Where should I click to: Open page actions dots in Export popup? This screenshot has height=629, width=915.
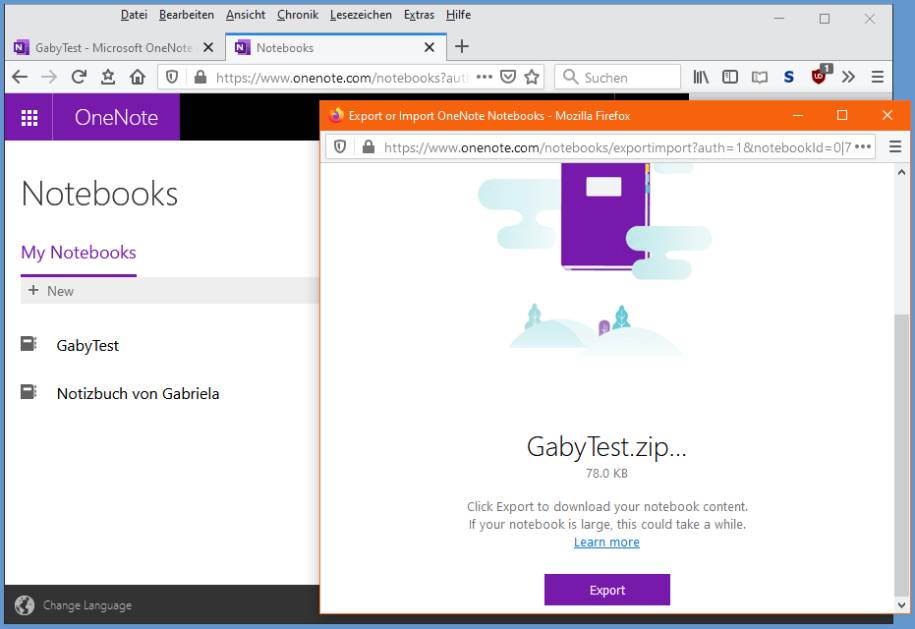862,147
